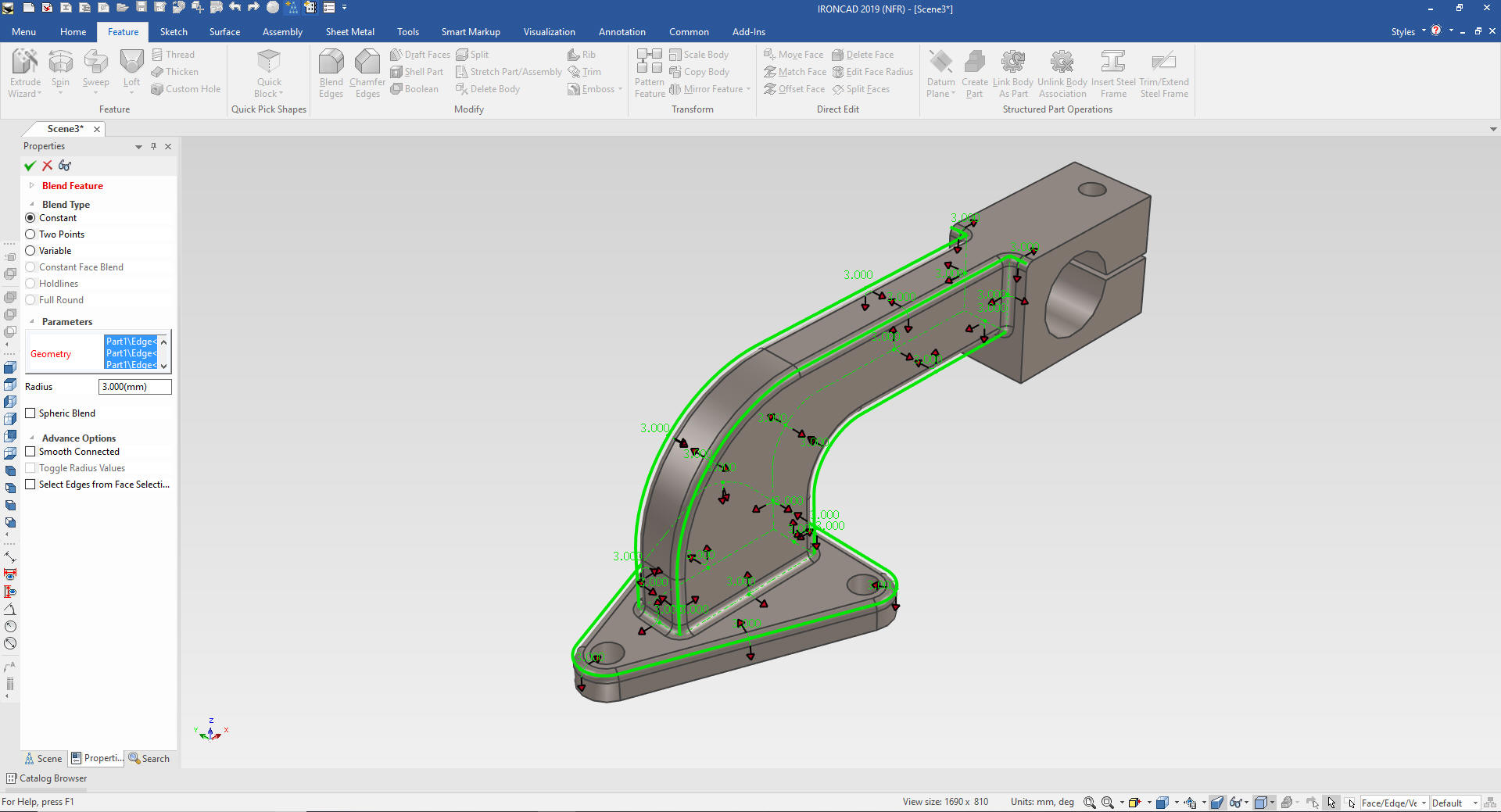Select the Blend Edges tool
Viewport: 1501px width, 812px height.
[x=331, y=63]
